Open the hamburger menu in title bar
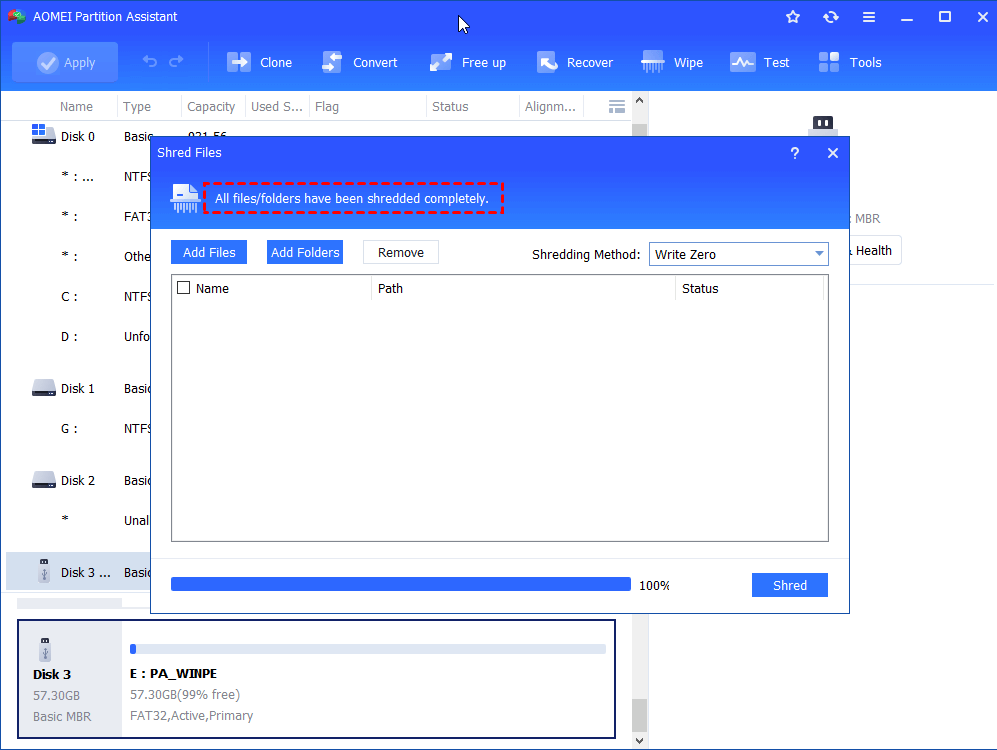997x750 pixels. [869, 17]
